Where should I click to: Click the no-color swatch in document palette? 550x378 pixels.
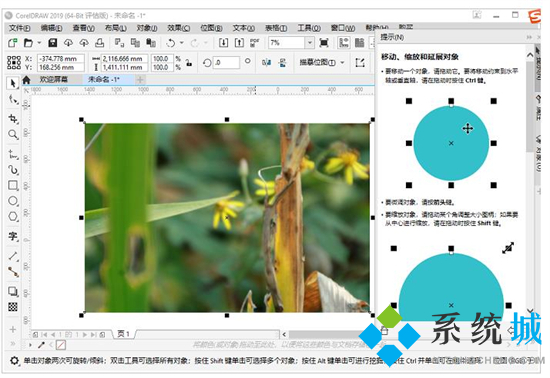pos(61,345)
